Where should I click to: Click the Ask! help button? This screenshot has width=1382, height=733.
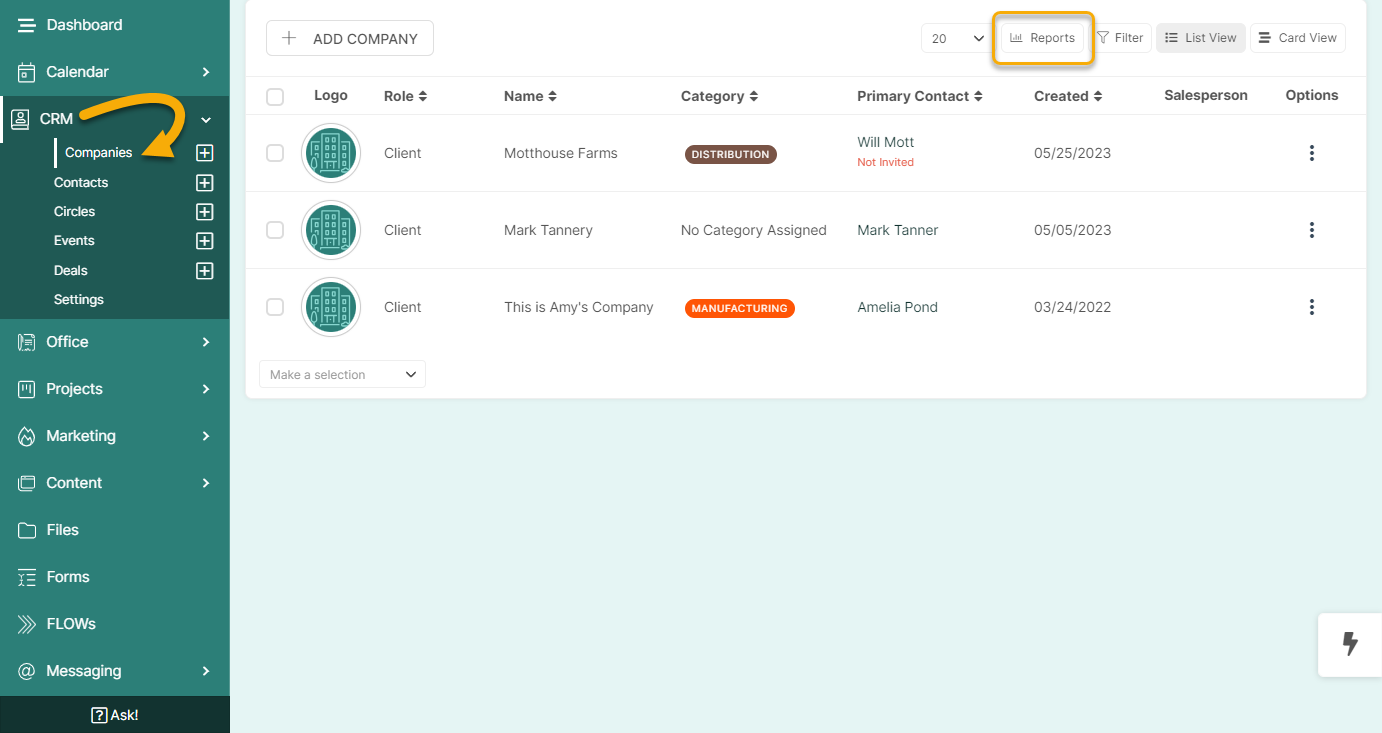(115, 715)
